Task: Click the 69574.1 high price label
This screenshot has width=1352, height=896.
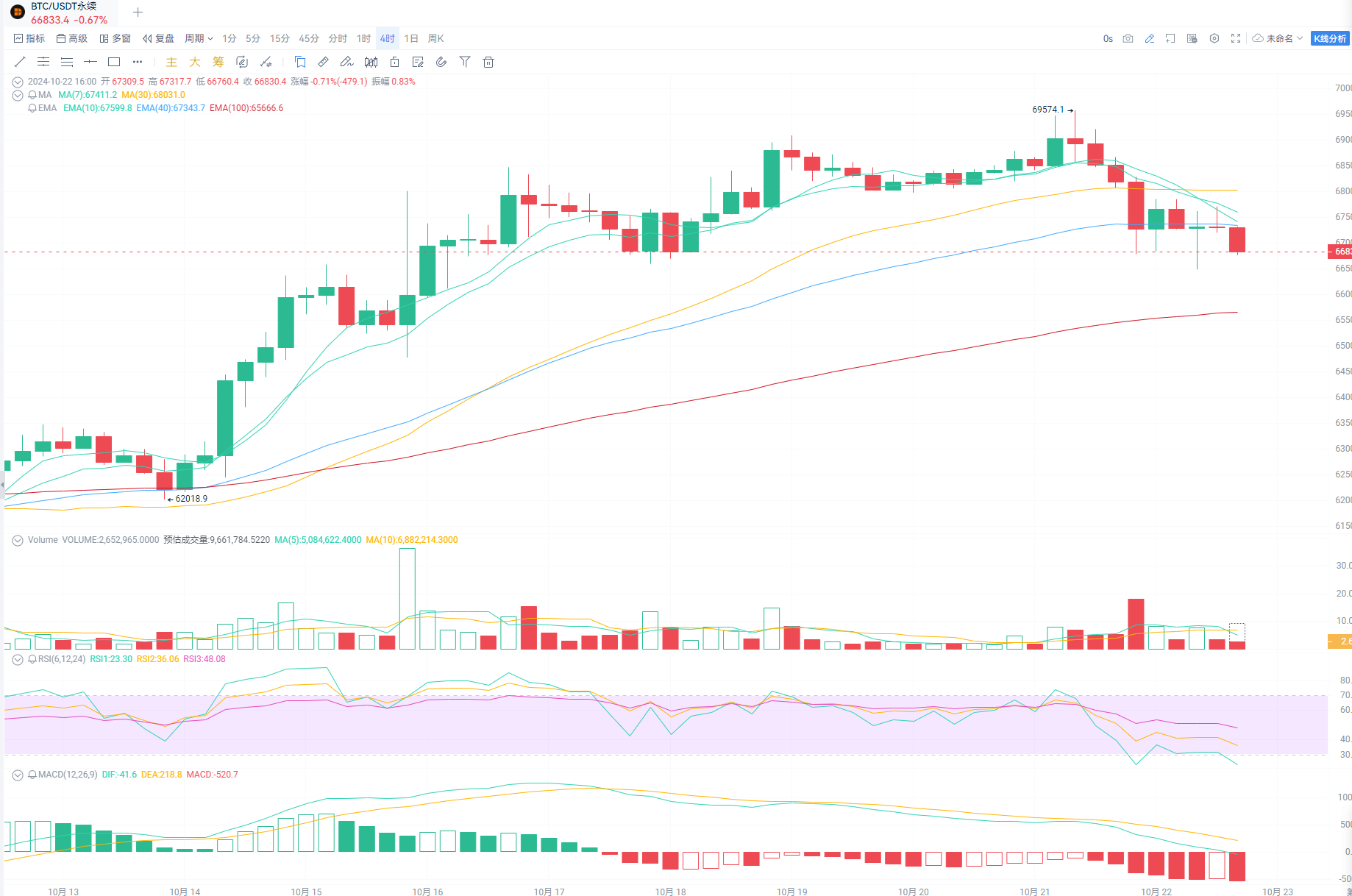Action: 1048,110
